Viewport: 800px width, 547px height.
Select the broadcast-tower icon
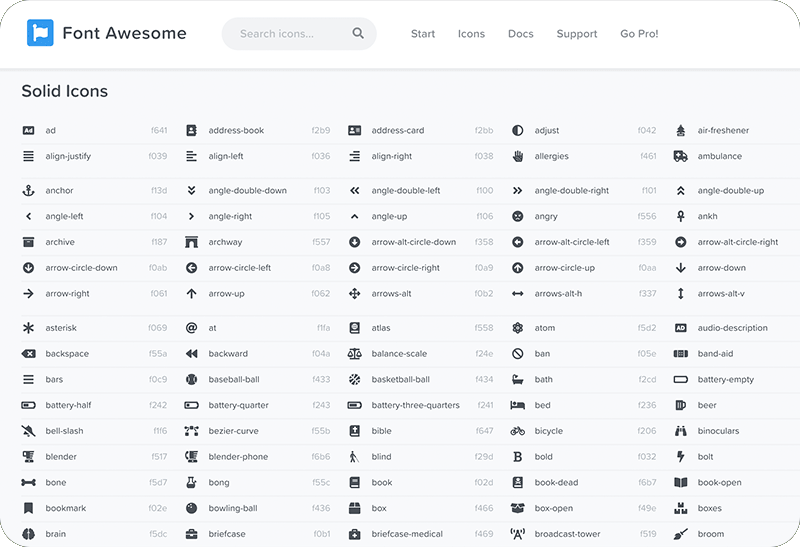pyautogui.click(x=517, y=534)
